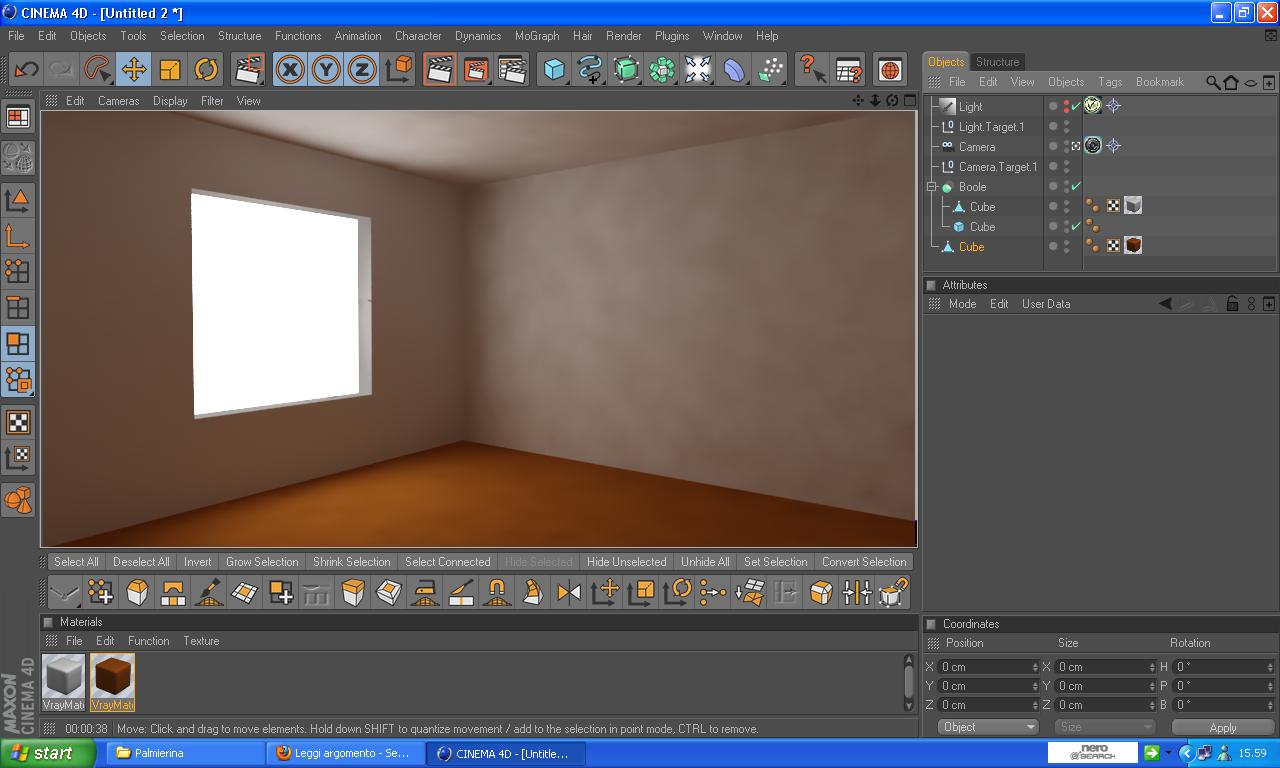Screen dimensions: 1280x768
Task: Click the Apply button in Coordinates
Action: (1222, 727)
